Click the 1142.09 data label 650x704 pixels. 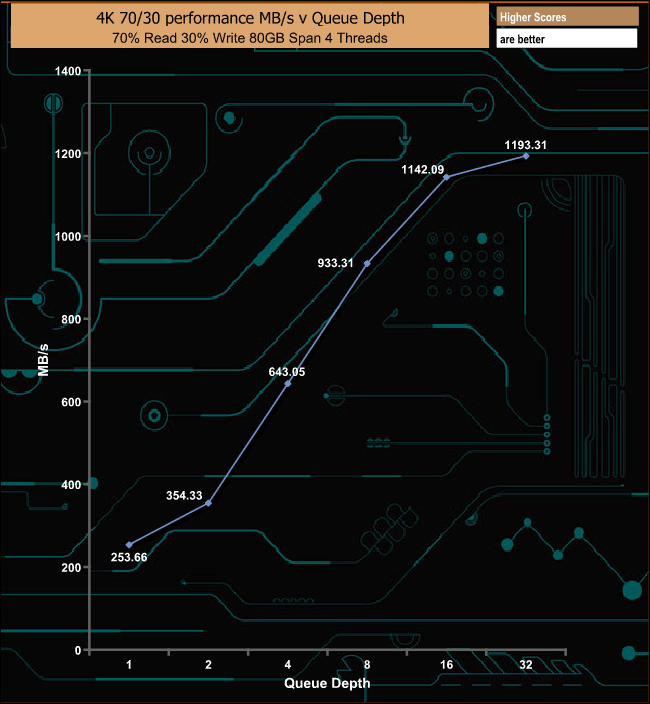click(x=422, y=169)
